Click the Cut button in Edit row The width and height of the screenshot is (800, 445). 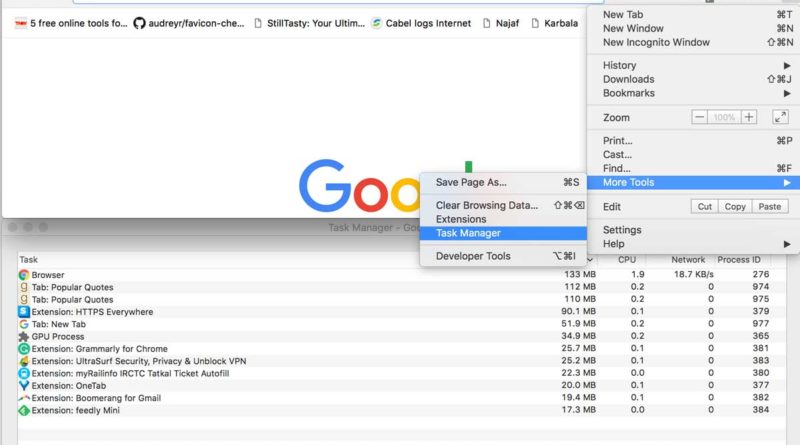pyautogui.click(x=705, y=207)
